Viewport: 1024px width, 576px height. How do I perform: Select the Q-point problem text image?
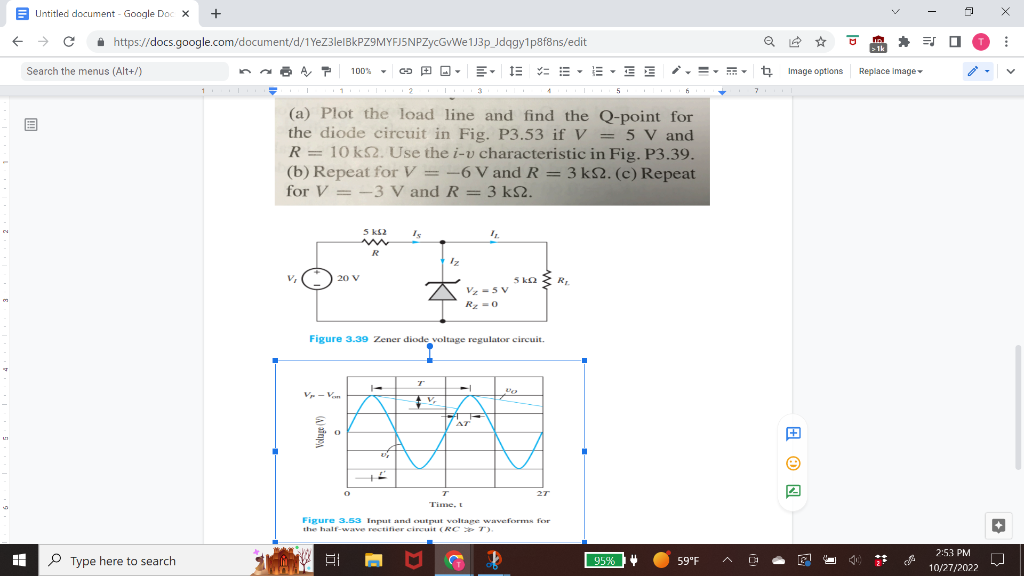coord(492,152)
